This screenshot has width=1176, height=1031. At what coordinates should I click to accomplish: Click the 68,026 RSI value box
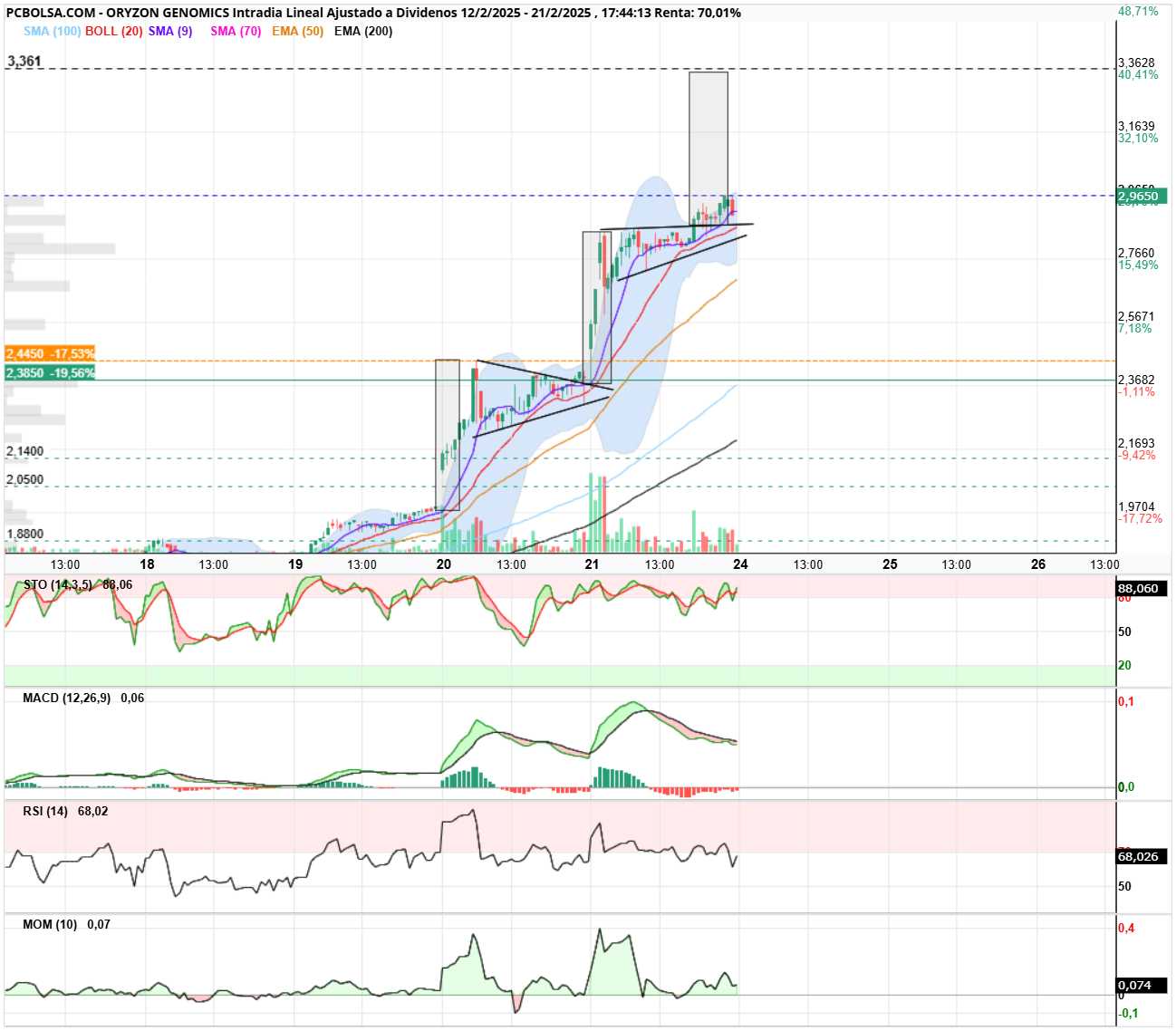[x=1142, y=856]
